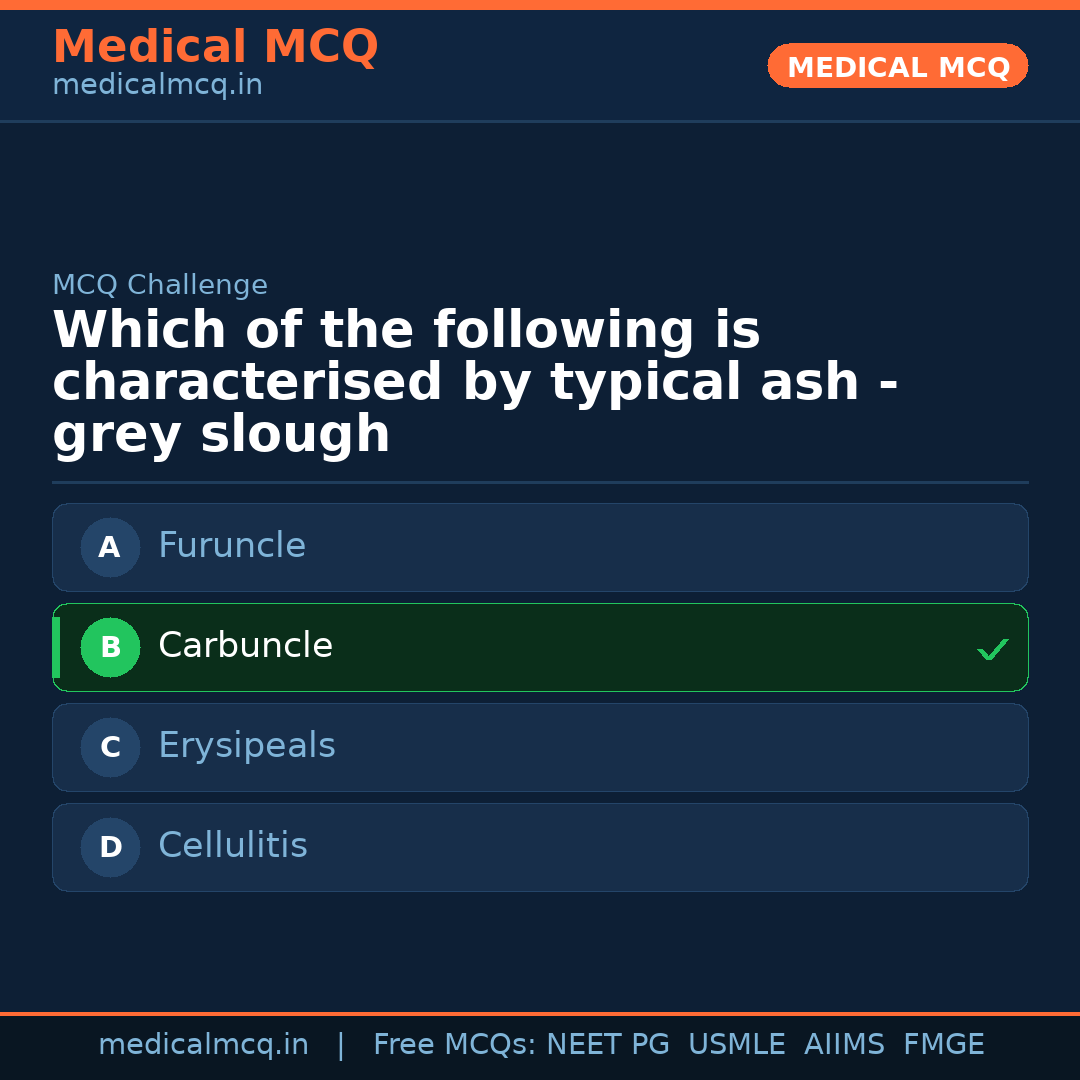This screenshot has height=1080, width=1080.
Task: Click the circular B badge on Carbuncle
Action: [110, 647]
